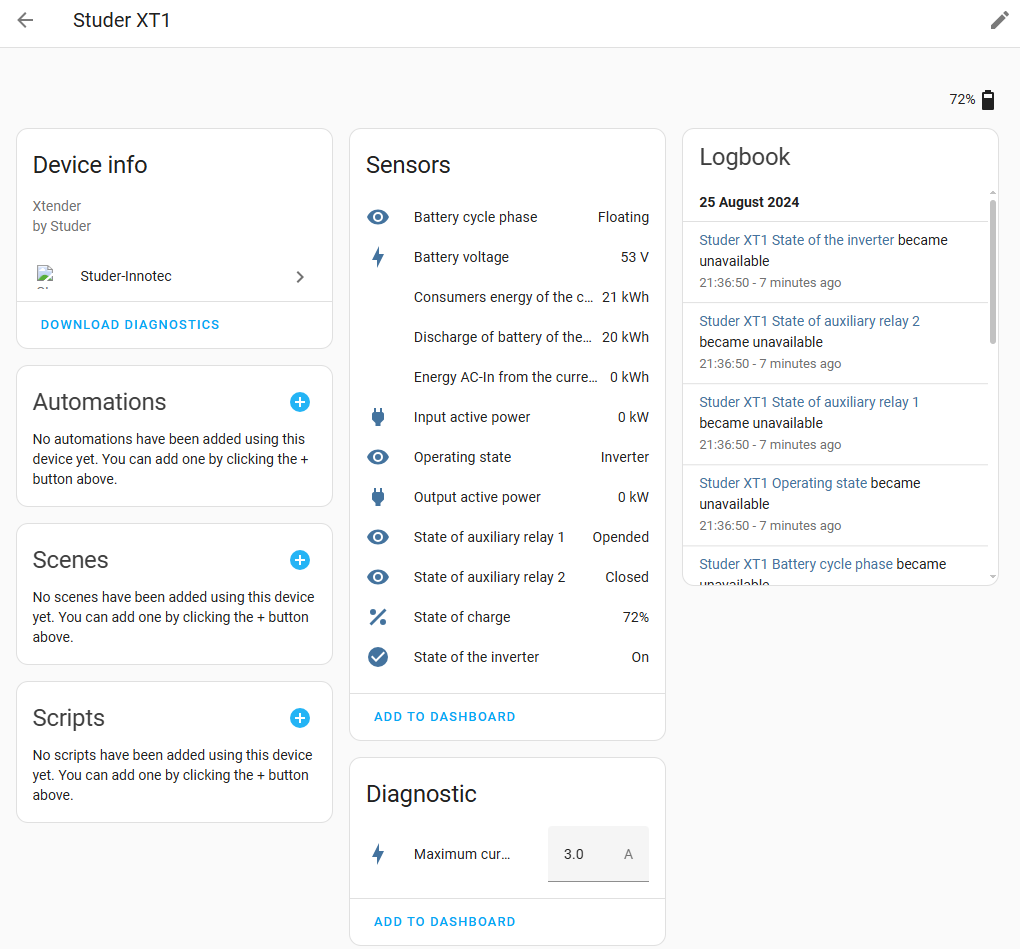Click lightning icon beside Battery voltage
Image resolution: width=1020 pixels, height=949 pixels.
tap(378, 257)
